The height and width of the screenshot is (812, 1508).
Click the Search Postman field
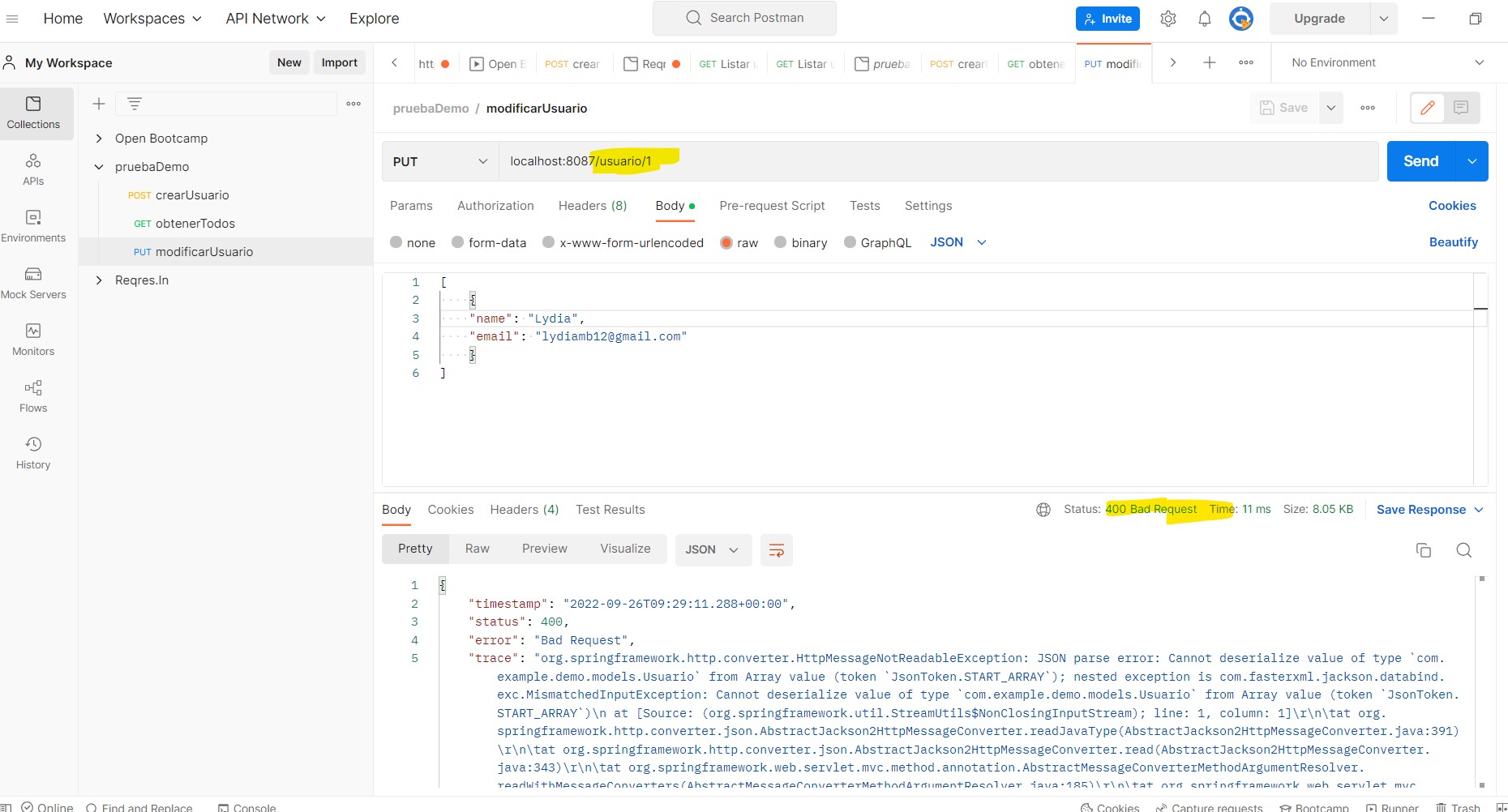click(744, 18)
